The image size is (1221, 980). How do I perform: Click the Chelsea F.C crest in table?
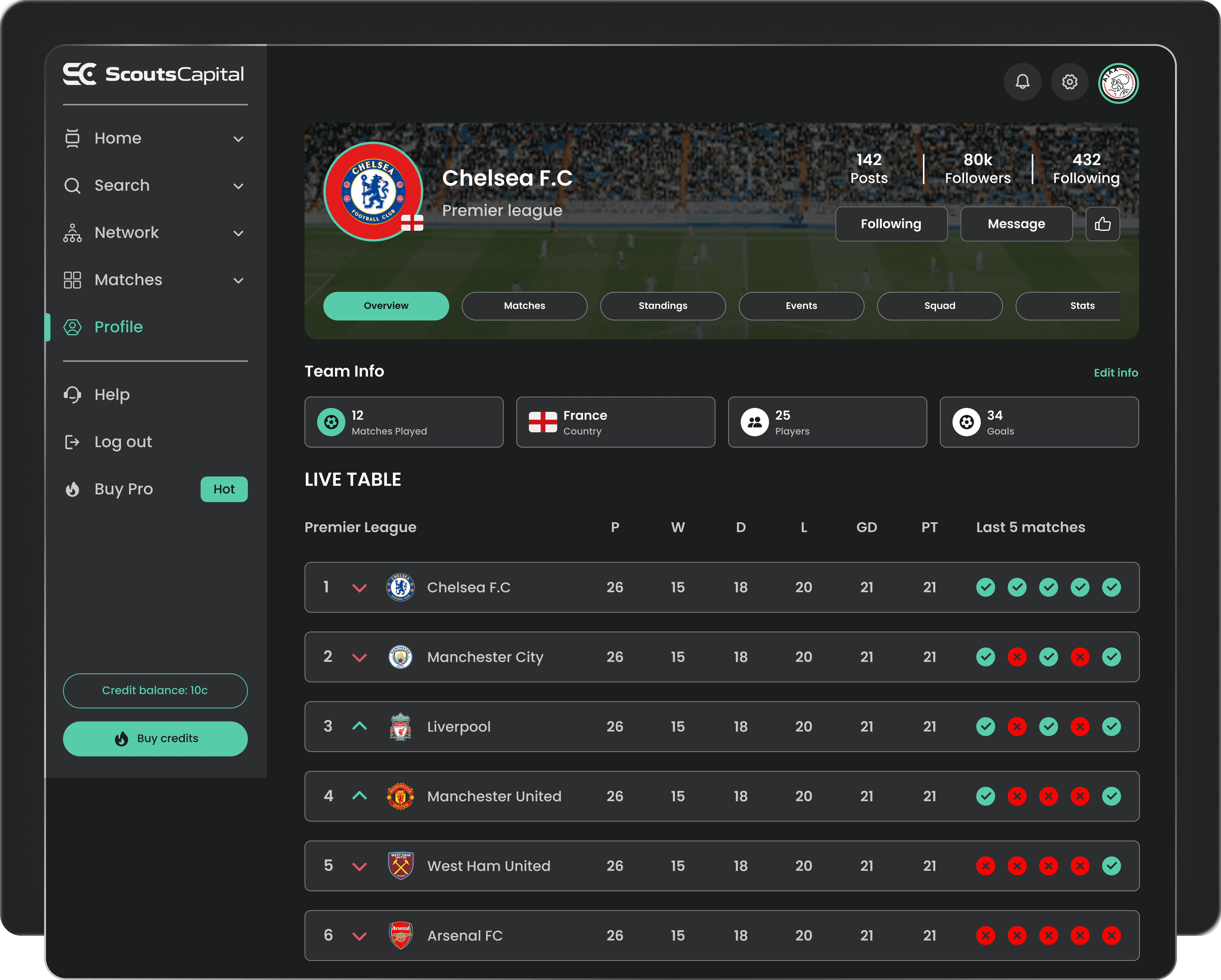(x=400, y=587)
